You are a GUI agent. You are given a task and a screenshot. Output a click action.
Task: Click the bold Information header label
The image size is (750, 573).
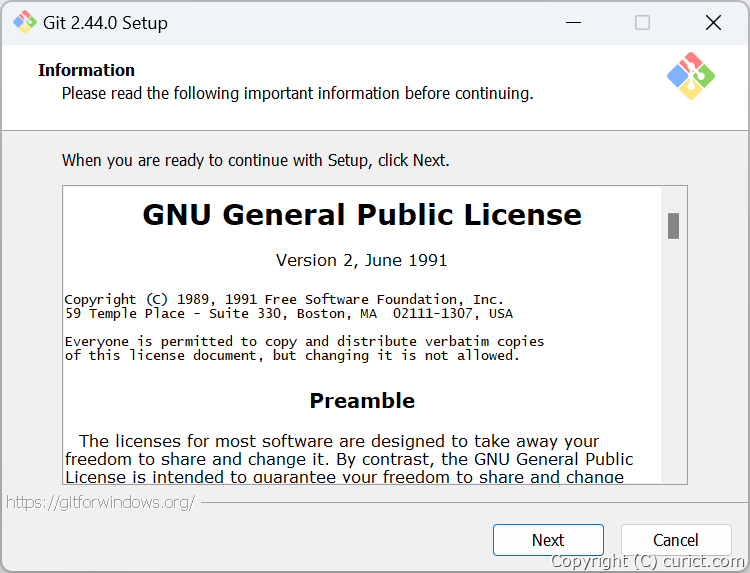[87, 70]
